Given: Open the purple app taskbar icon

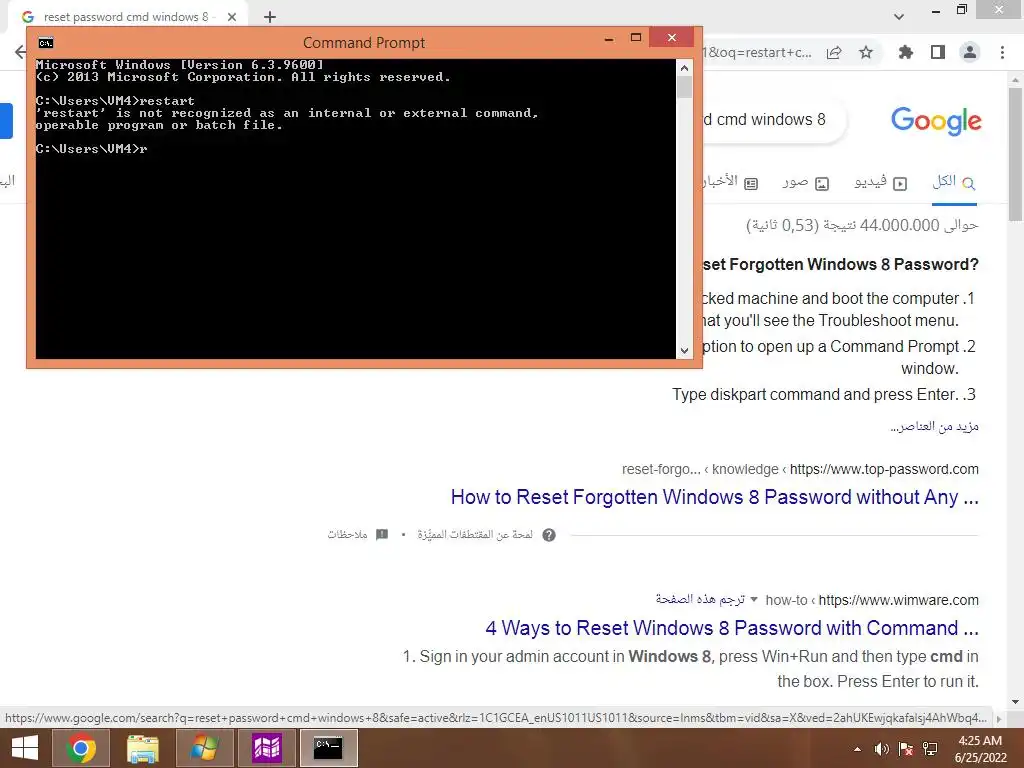Looking at the screenshot, I should click(x=266, y=748).
